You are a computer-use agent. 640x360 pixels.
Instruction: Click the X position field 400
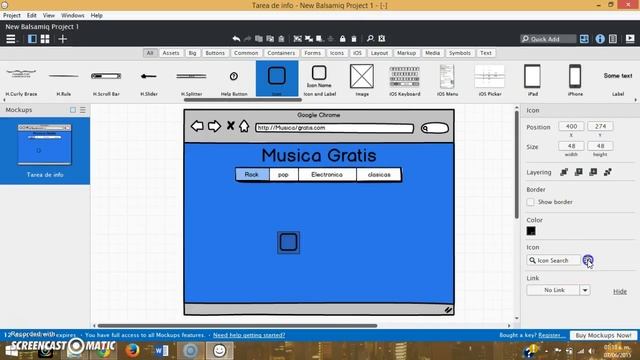(571, 127)
